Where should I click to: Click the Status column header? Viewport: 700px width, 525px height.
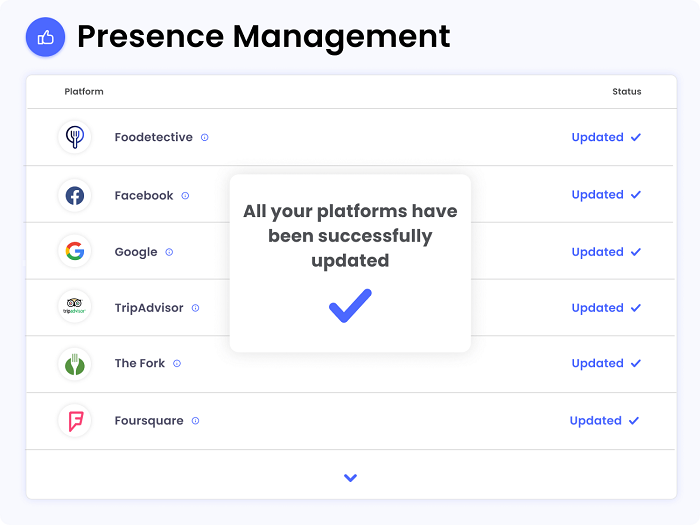(627, 92)
